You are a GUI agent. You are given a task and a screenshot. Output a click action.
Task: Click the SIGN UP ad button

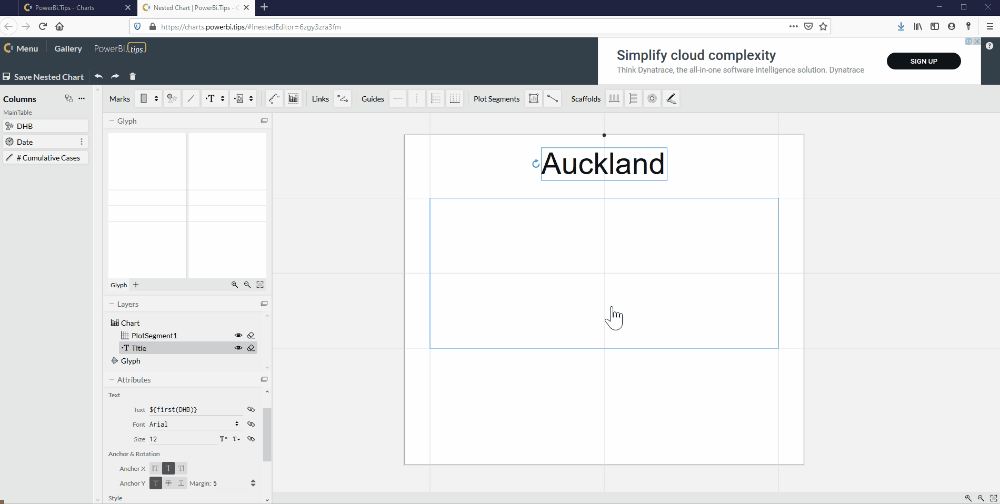pyautogui.click(x=923, y=61)
